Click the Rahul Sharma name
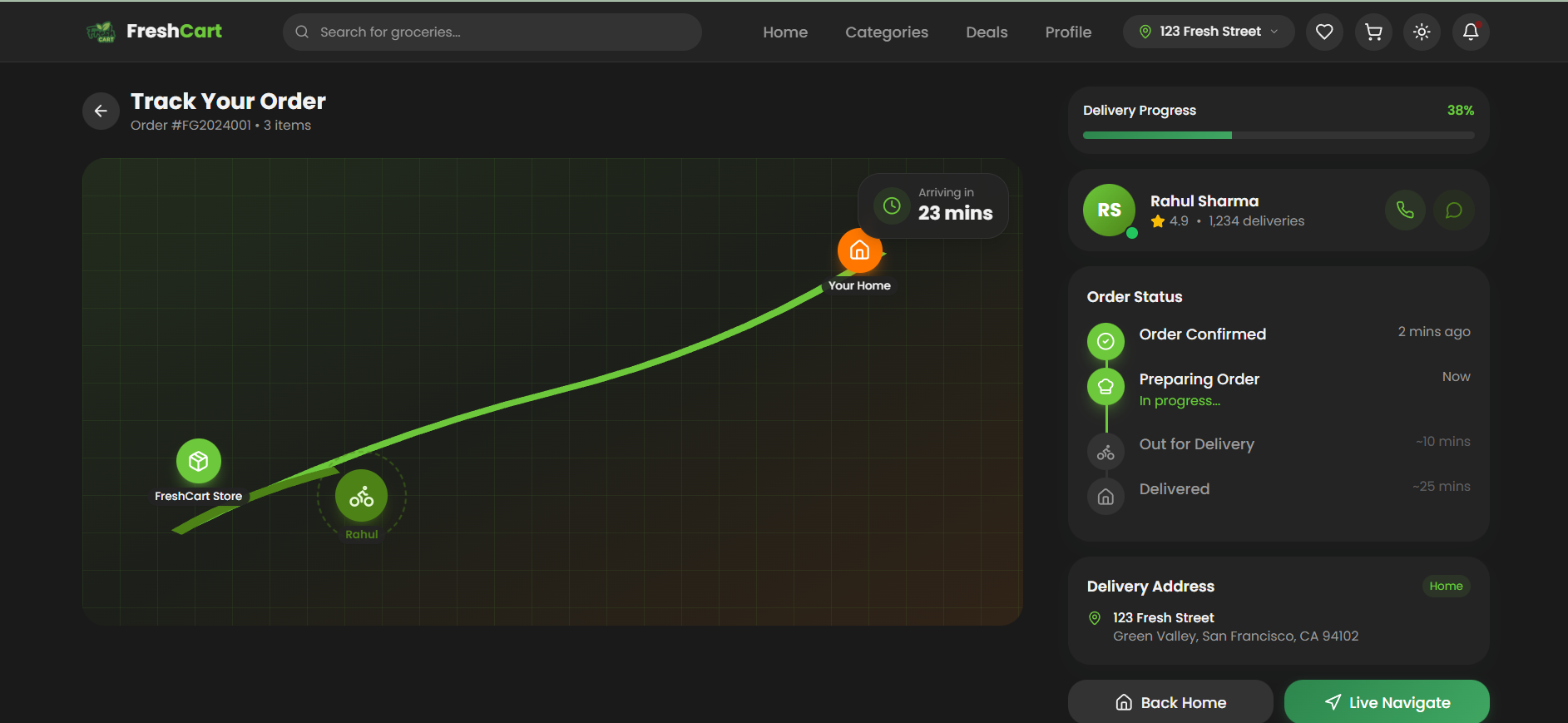The width and height of the screenshot is (1568, 723). (x=1204, y=201)
